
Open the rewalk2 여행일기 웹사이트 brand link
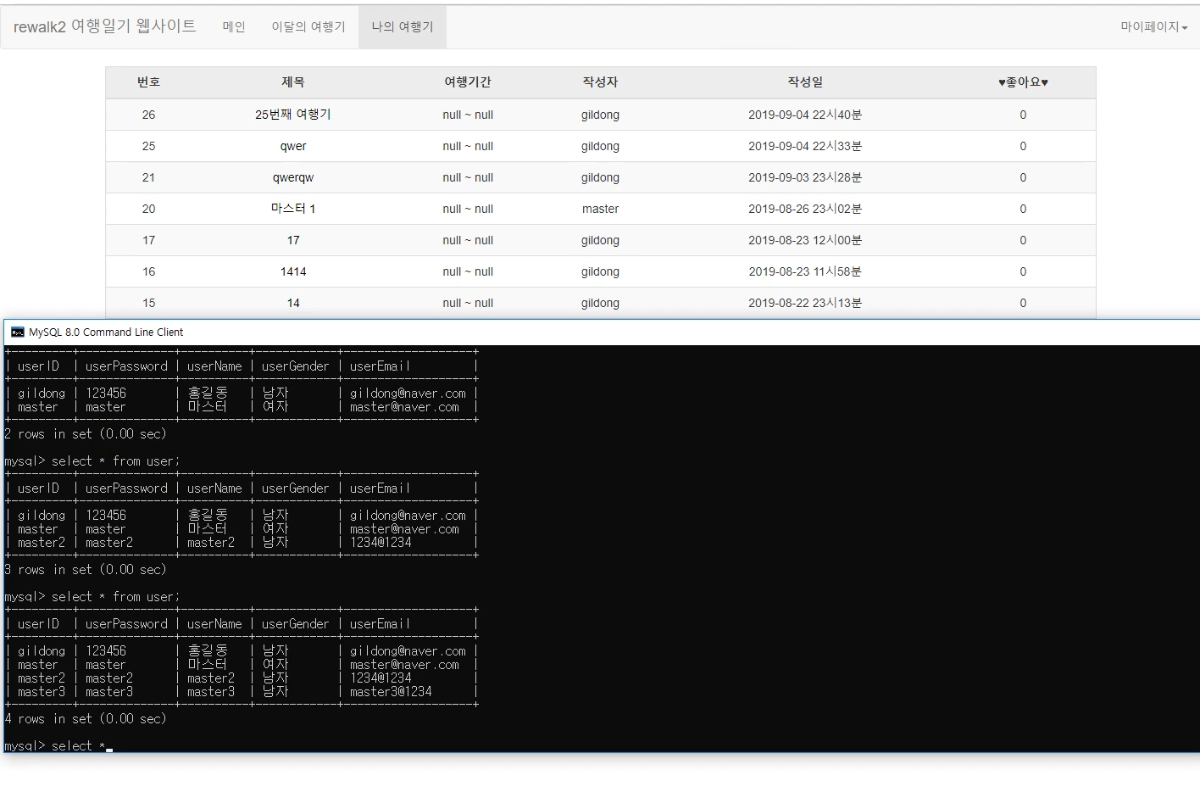(x=104, y=25)
